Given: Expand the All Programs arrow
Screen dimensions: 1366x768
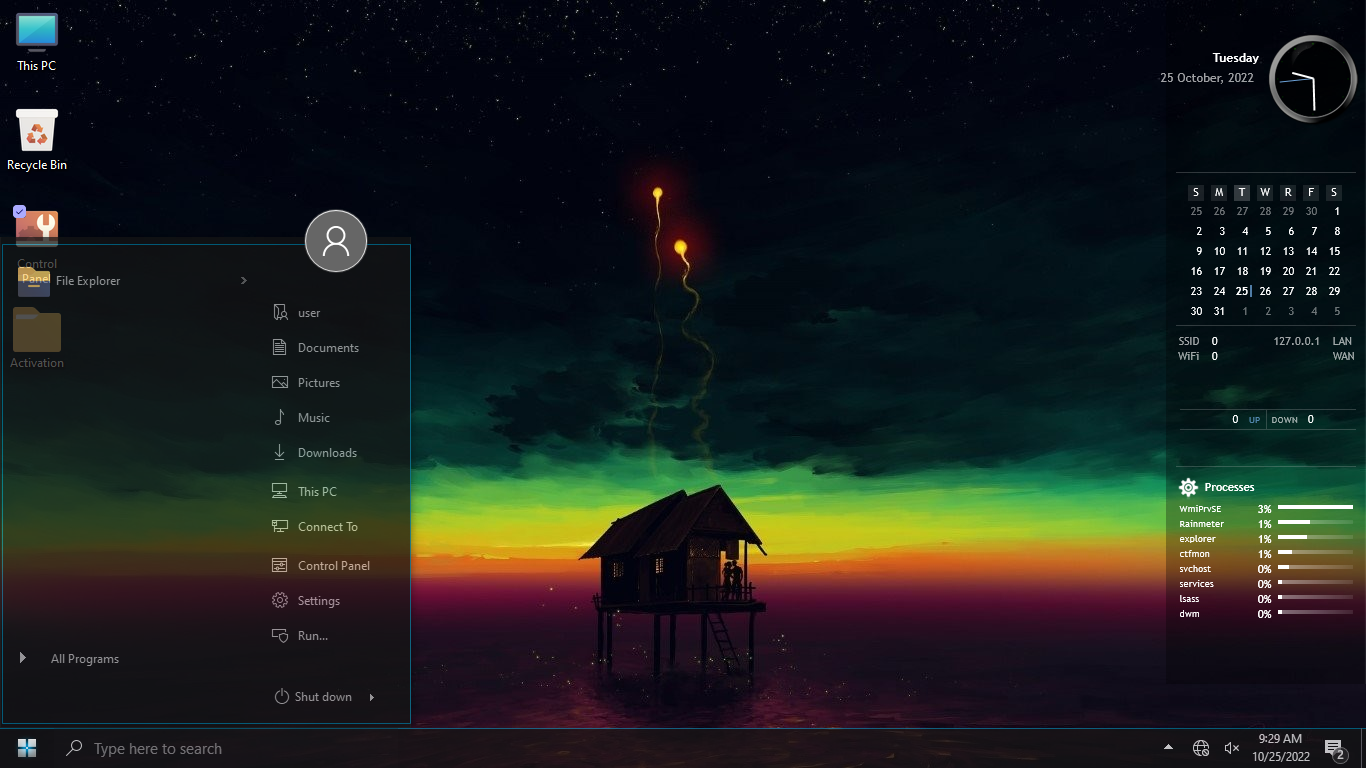Looking at the screenshot, I should tap(22, 658).
